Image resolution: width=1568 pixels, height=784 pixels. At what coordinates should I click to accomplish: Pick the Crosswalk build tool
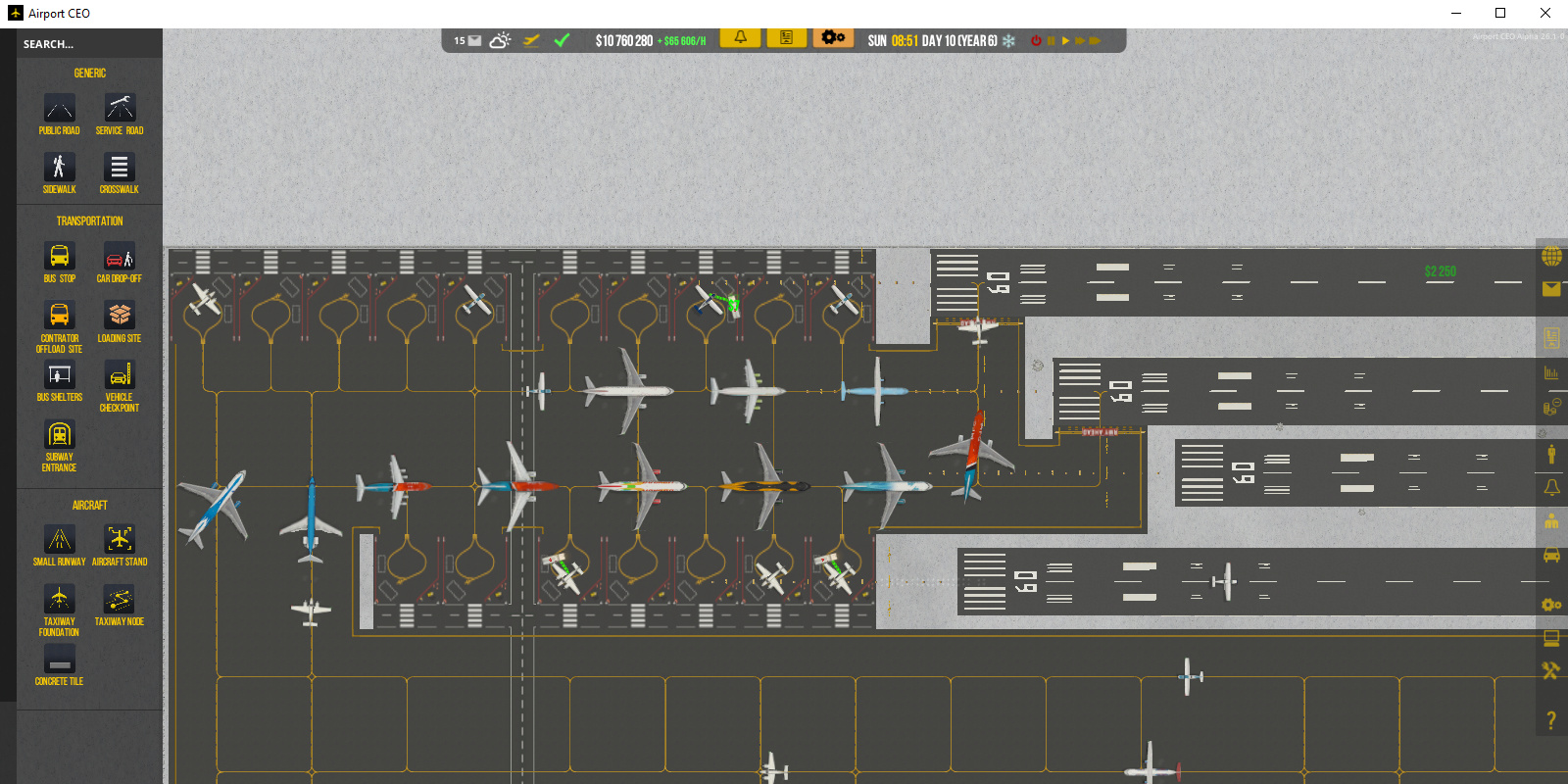tap(119, 169)
